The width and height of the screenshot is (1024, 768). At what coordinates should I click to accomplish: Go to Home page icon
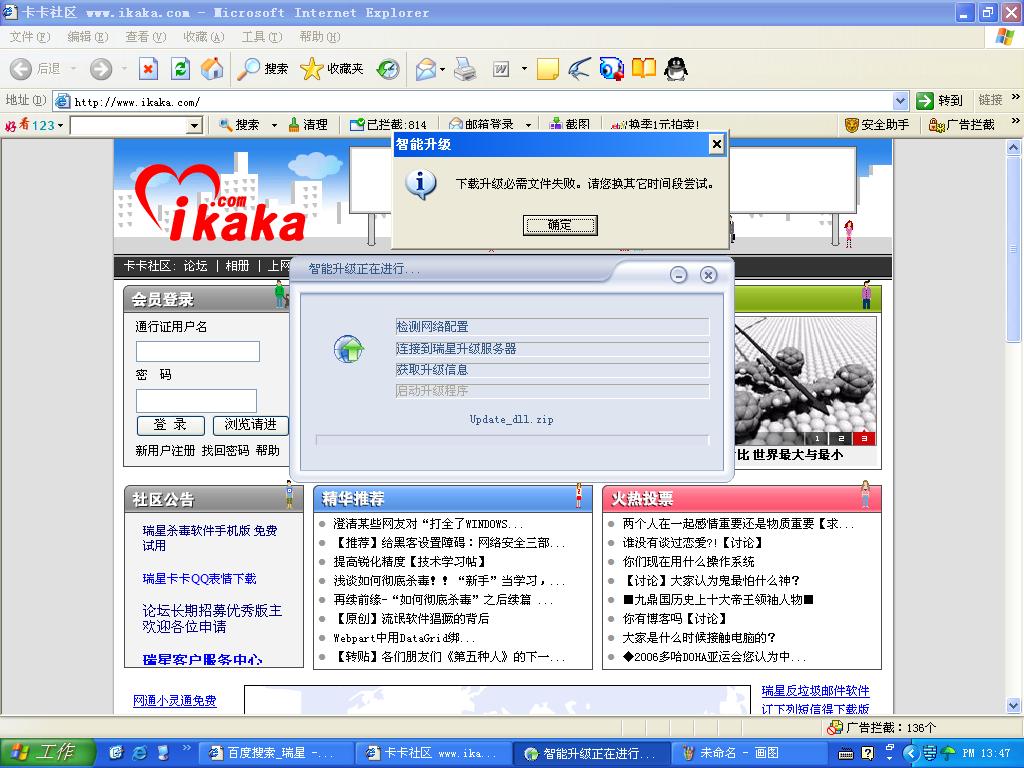(x=212, y=69)
